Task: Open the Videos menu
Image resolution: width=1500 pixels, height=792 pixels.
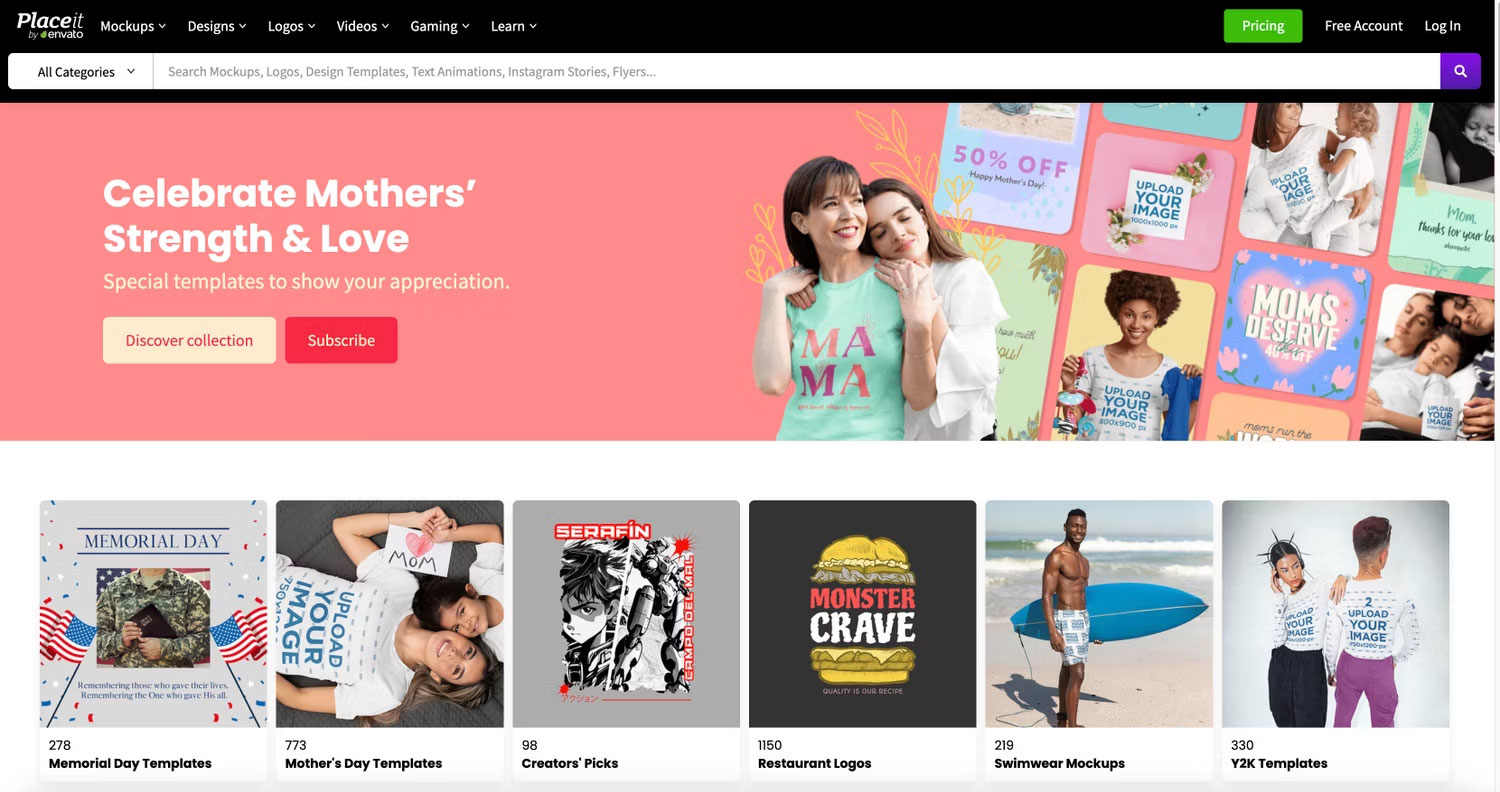Action: click(x=361, y=25)
